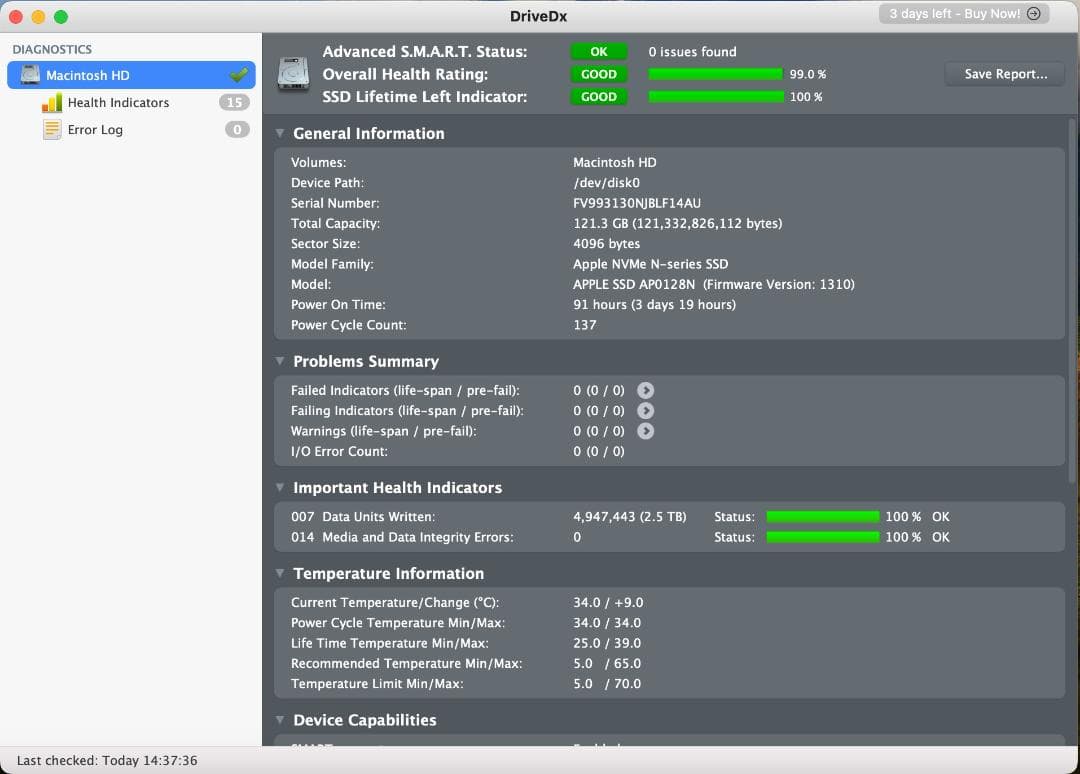
Task: Select Health Indicators in the Diagnostics sidebar
Action: click(x=118, y=102)
